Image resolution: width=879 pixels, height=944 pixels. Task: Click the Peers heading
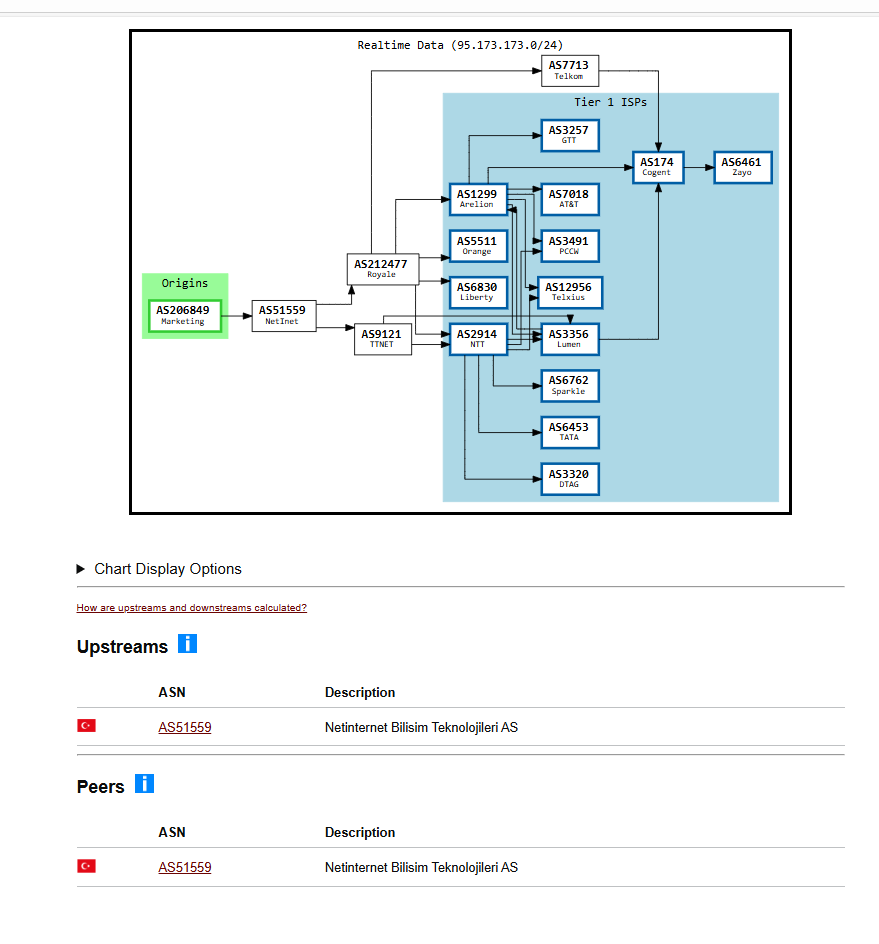click(101, 787)
